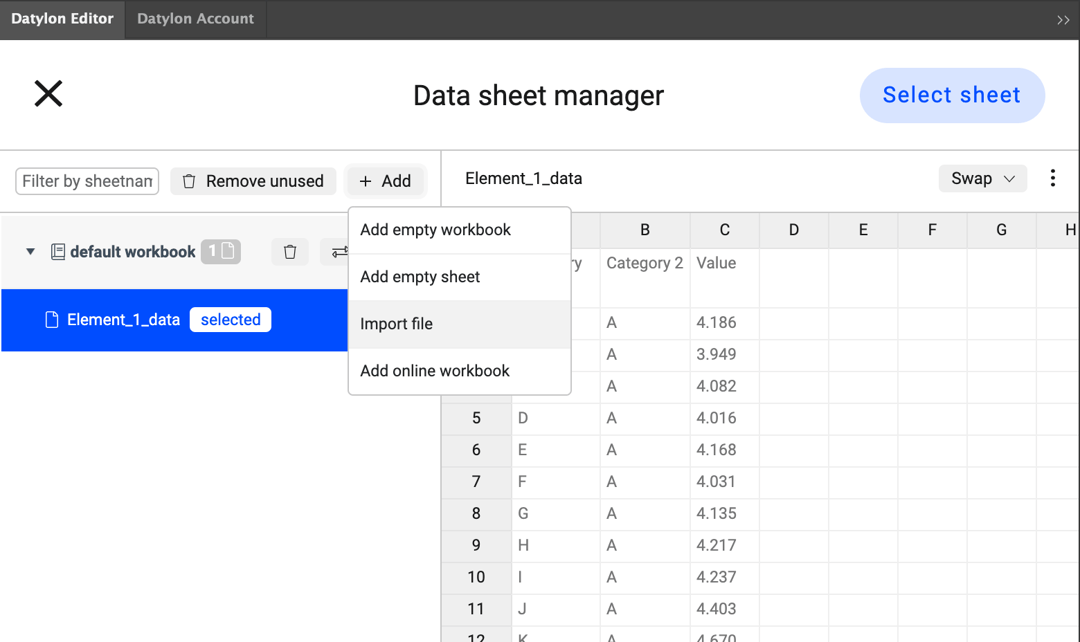Expand the panels with top-right double chevron
The image size is (1080, 642).
click(1062, 20)
